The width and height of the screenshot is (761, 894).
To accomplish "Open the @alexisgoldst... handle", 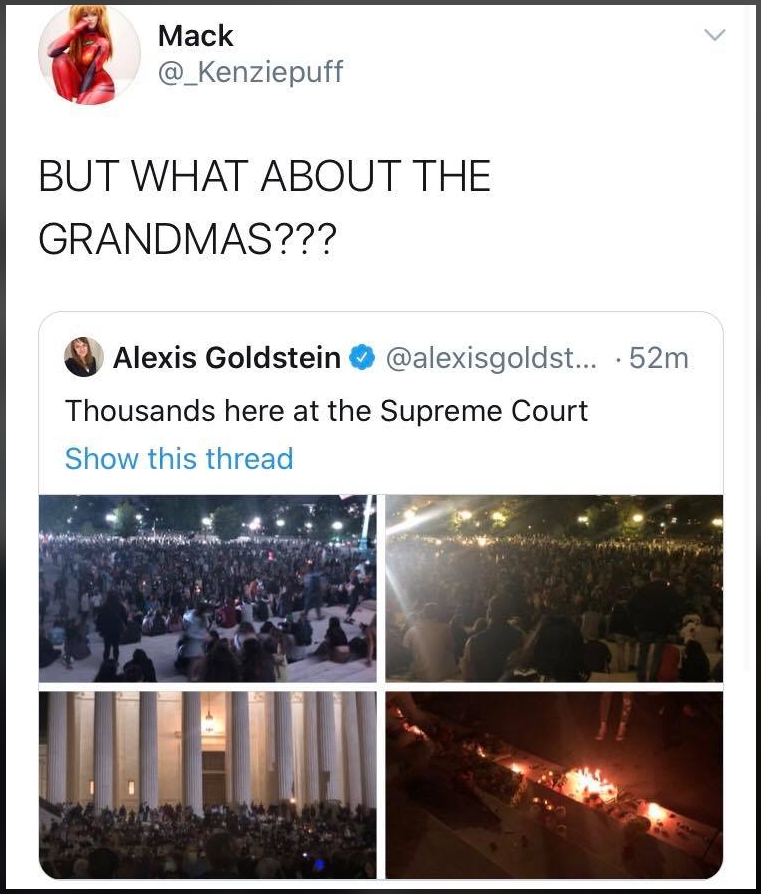I will (491, 358).
